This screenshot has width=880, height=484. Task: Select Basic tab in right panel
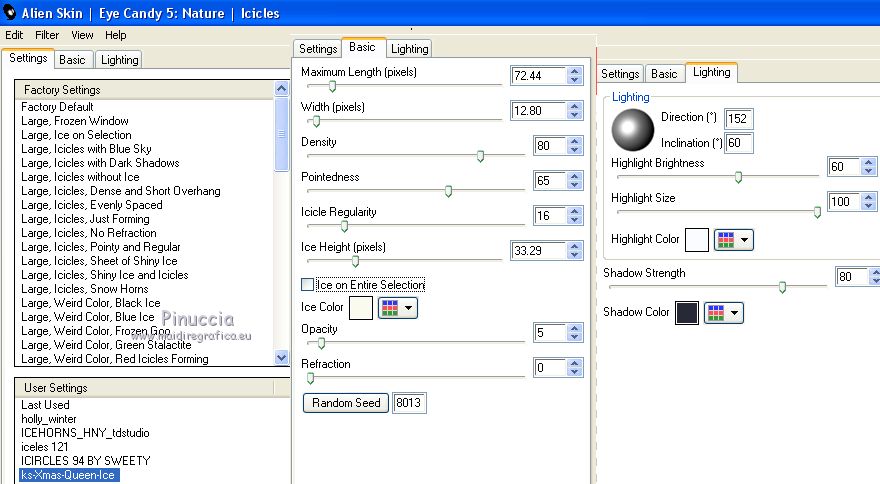pyautogui.click(x=664, y=74)
